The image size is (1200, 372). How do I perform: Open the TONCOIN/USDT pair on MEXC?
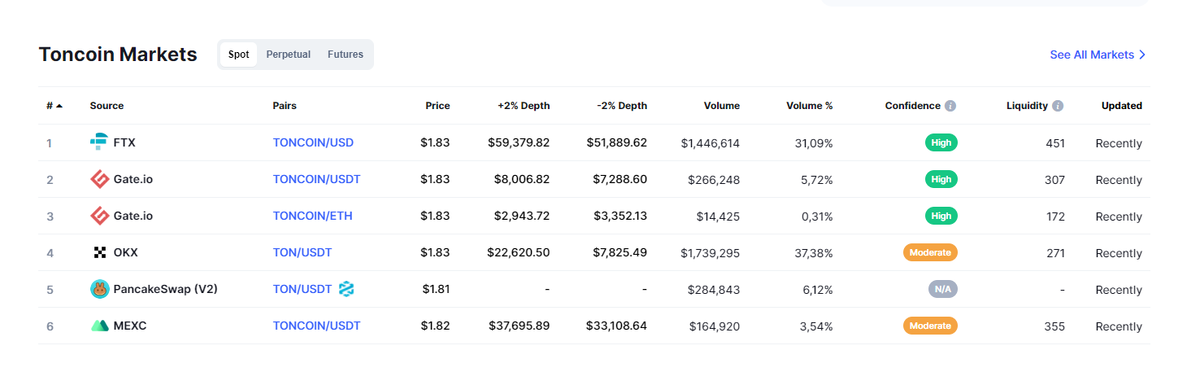[x=316, y=326]
